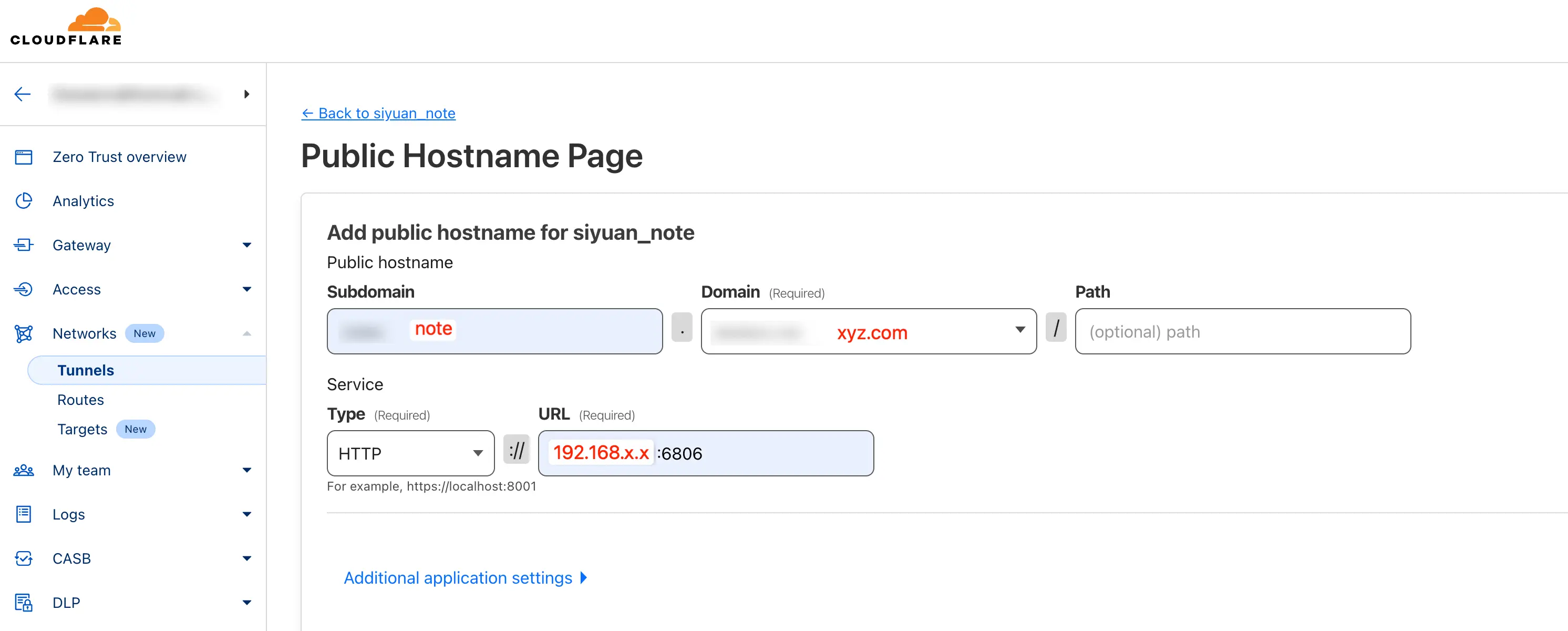
Task: Click the Access arrow-circle icon
Action: tap(24, 289)
